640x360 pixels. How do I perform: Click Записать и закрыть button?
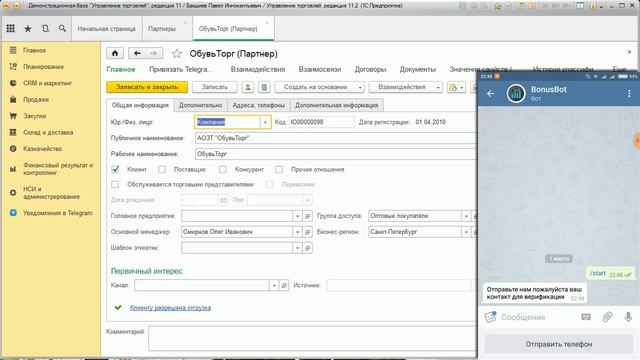147,87
